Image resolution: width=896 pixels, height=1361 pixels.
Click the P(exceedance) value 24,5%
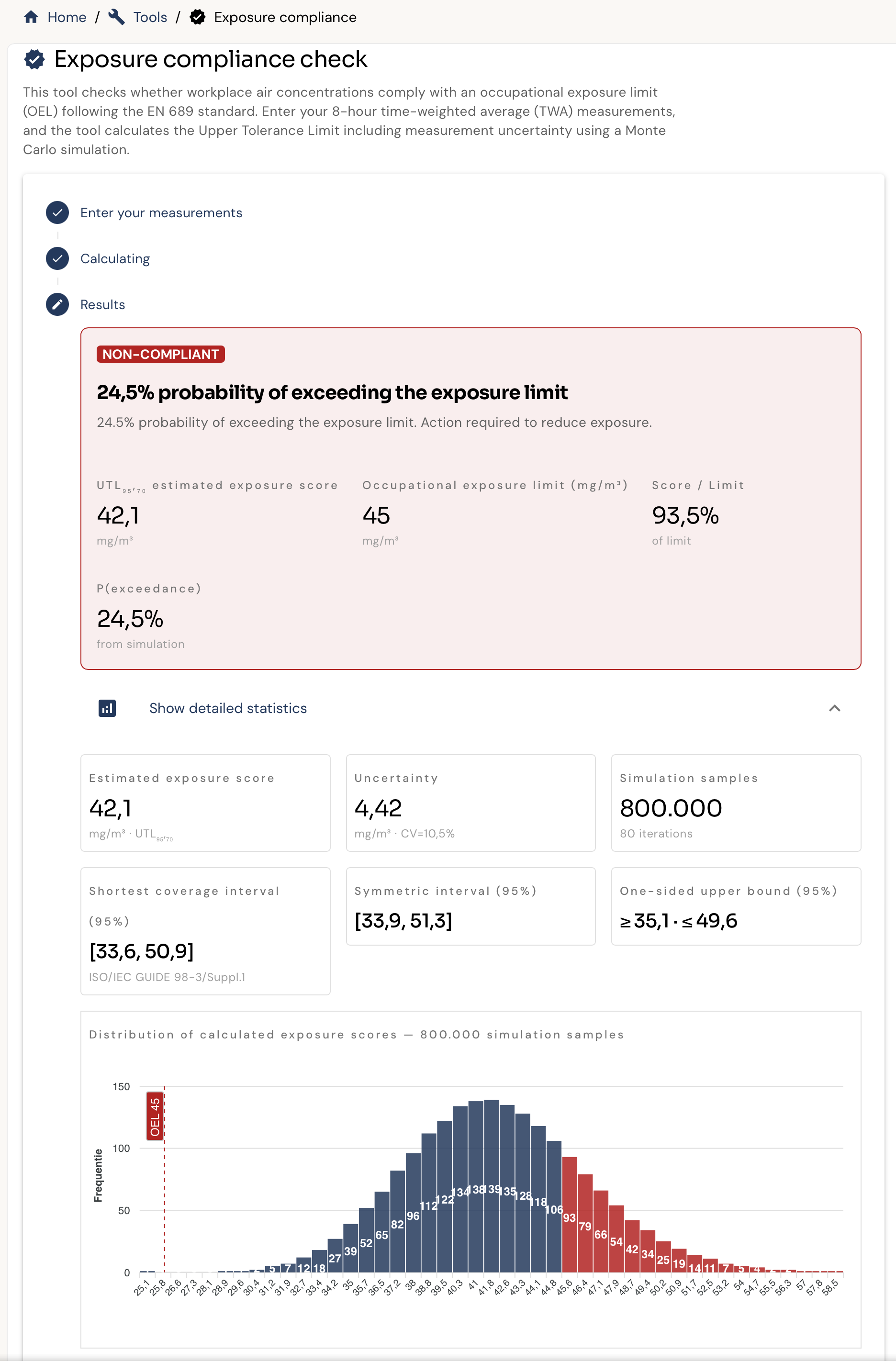pos(130,619)
